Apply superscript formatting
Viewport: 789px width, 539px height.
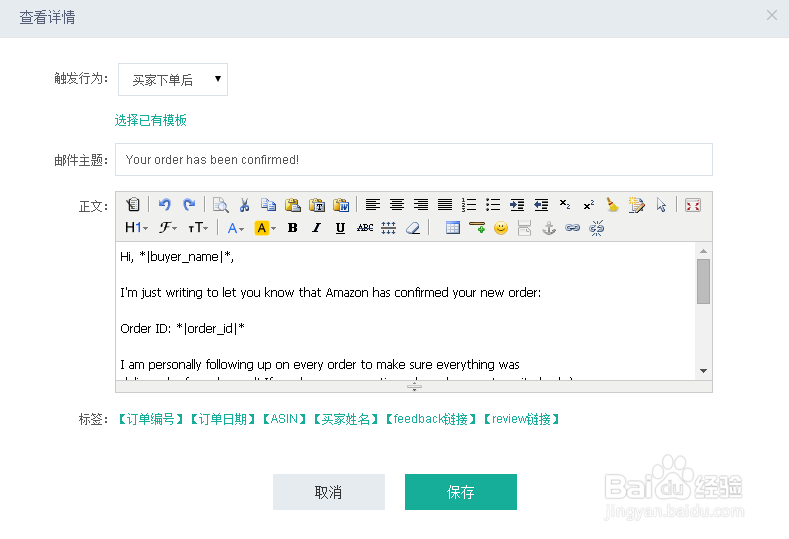(x=589, y=204)
